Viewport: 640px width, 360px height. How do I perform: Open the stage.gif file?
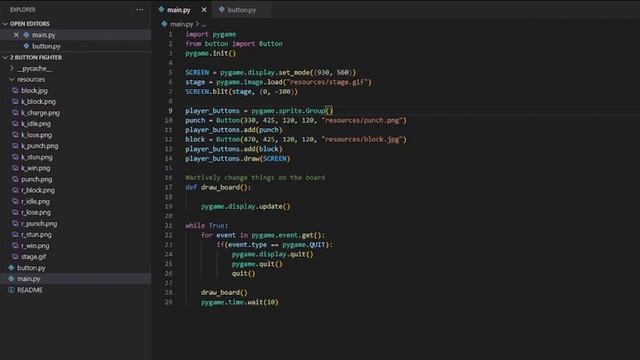coord(33,257)
